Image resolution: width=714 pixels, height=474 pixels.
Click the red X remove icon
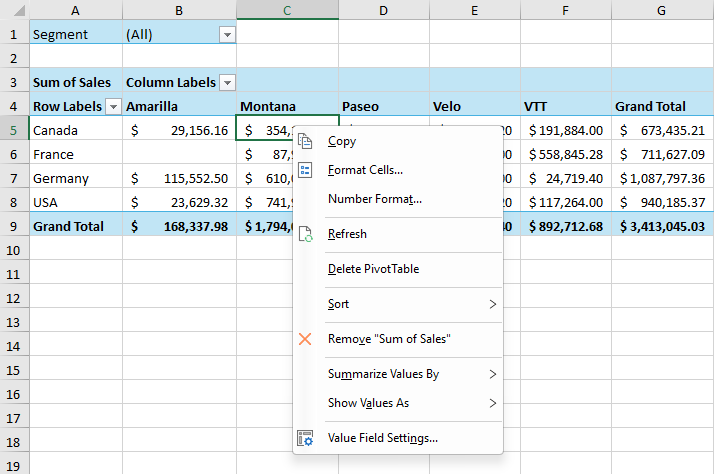click(305, 339)
